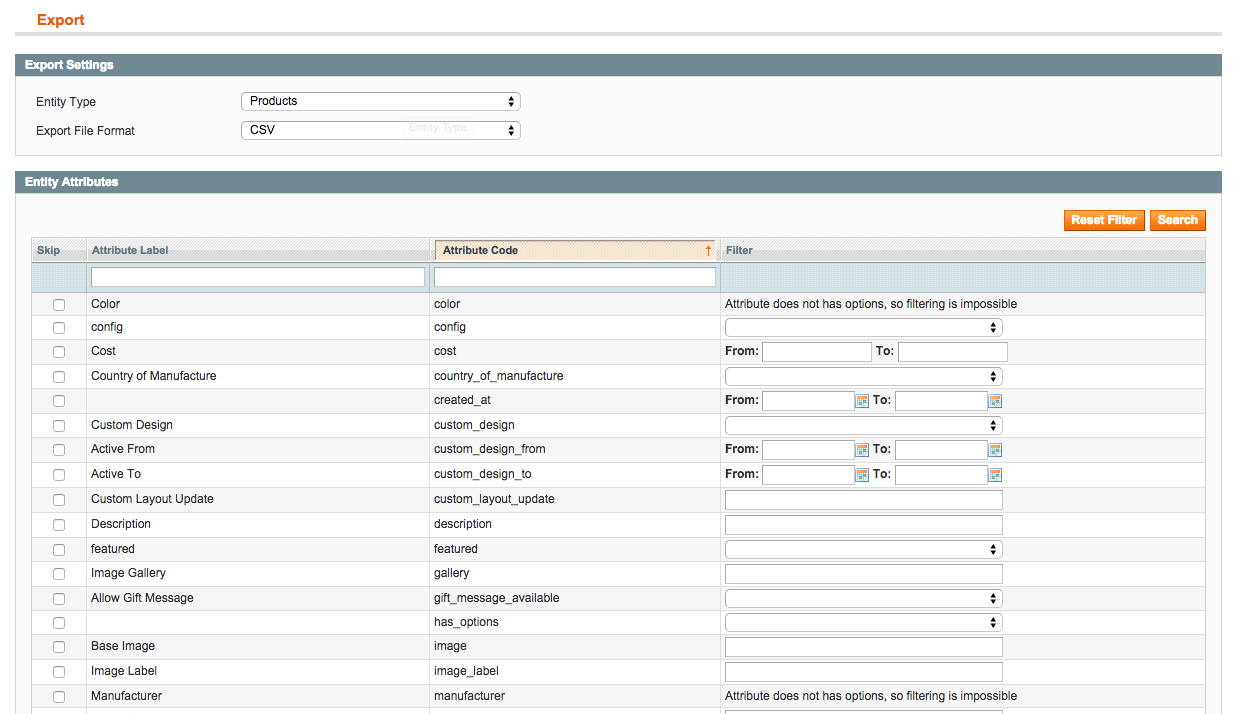The height and width of the screenshot is (714, 1233).
Task: Select Skip checkbox for Image Gallery
Action: click(59, 574)
